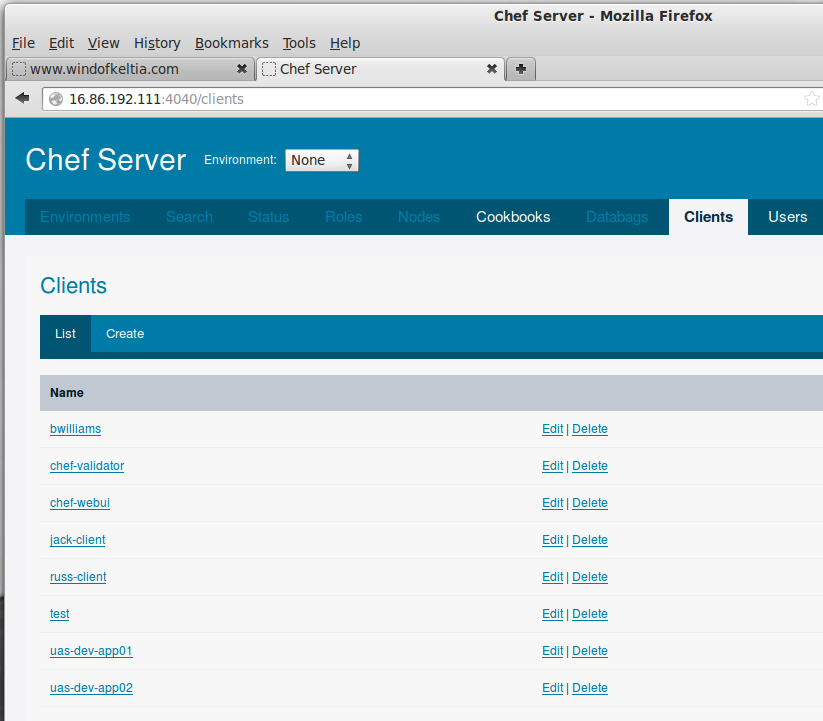Click the globe site identity icon
The width and height of the screenshot is (823, 721).
(x=56, y=99)
